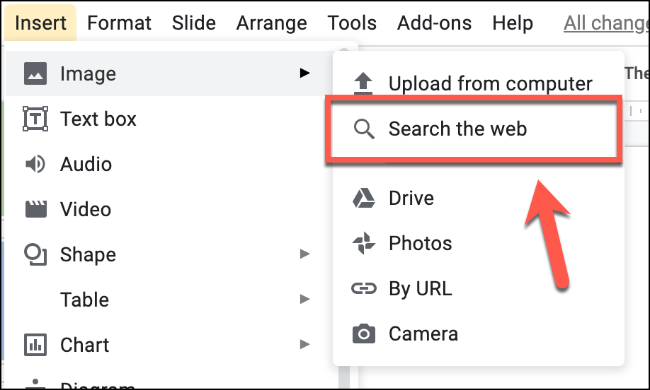Click the Chart bar icon
Viewport: 650px width, 390px height.
click(35, 345)
